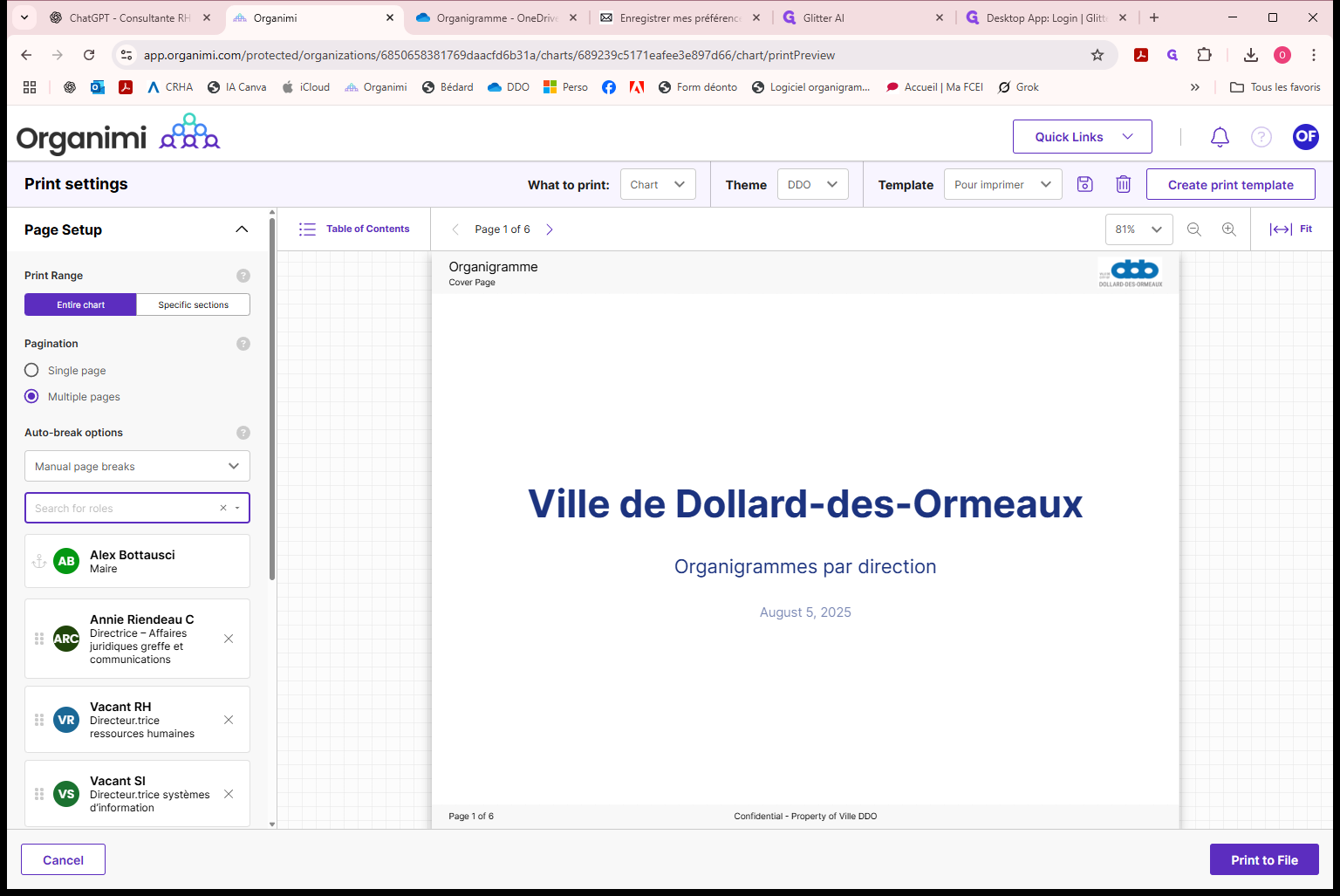Open browser downloads icon
Image resolution: width=1340 pixels, height=896 pixels.
pos(1251,55)
